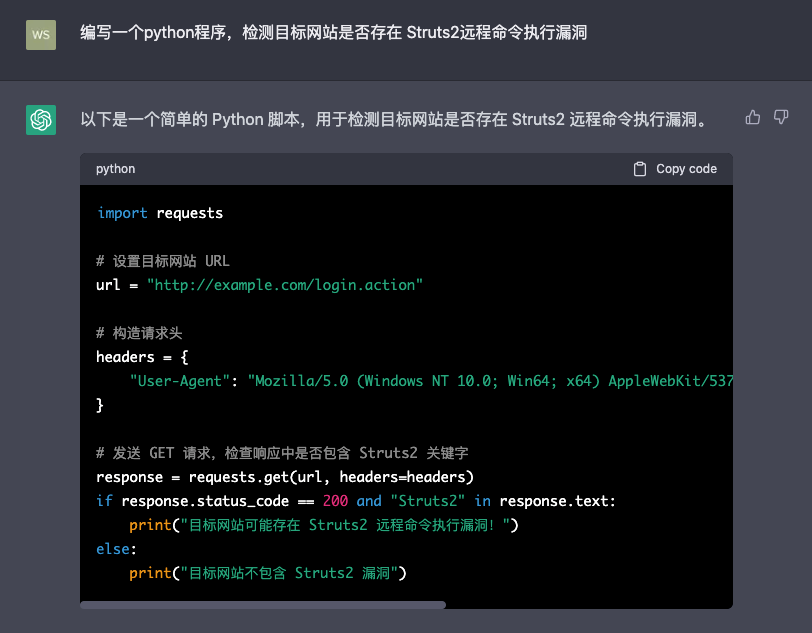The width and height of the screenshot is (812, 633).
Task: Click the "User-Agent" key string
Action: 179,381
